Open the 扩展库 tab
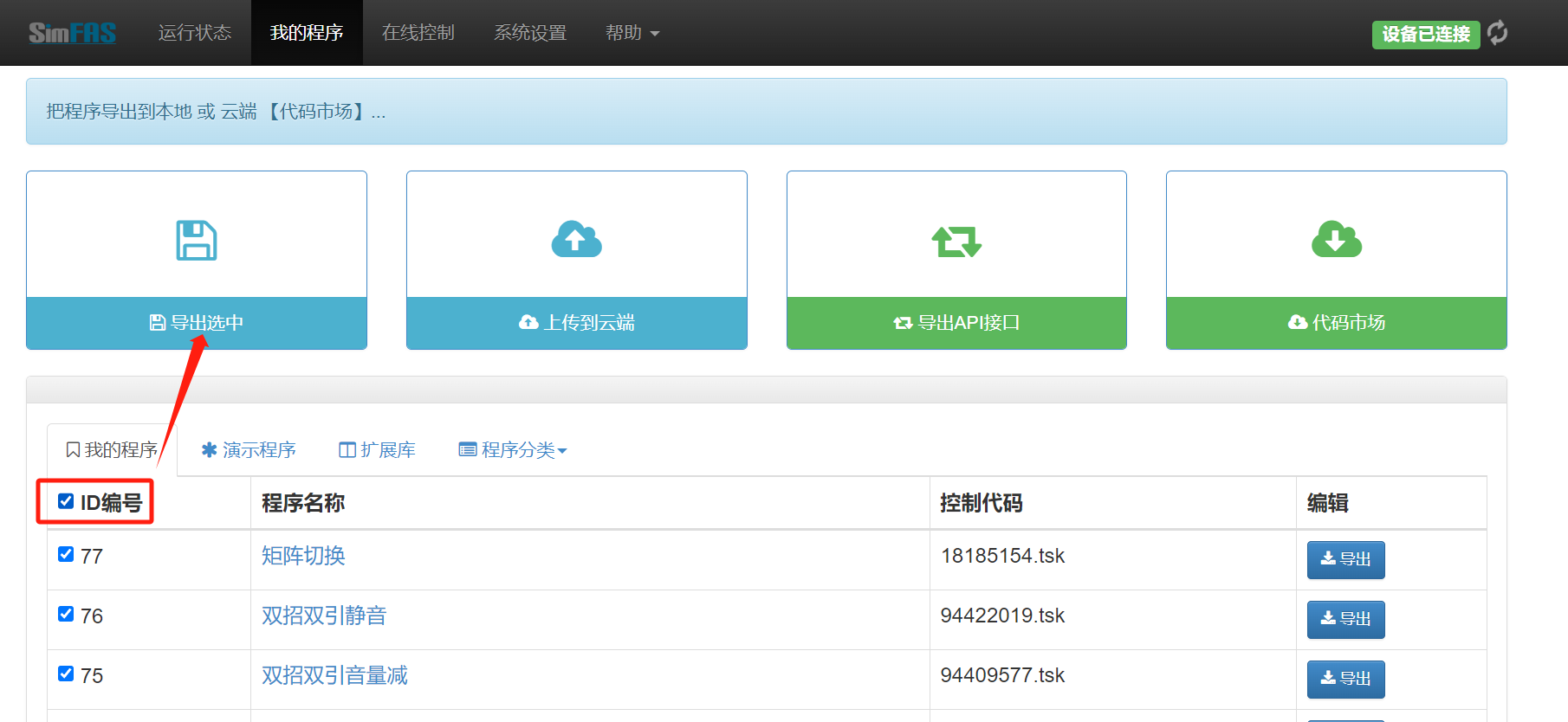This screenshot has width=1568, height=722. click(x=377, y=450)
